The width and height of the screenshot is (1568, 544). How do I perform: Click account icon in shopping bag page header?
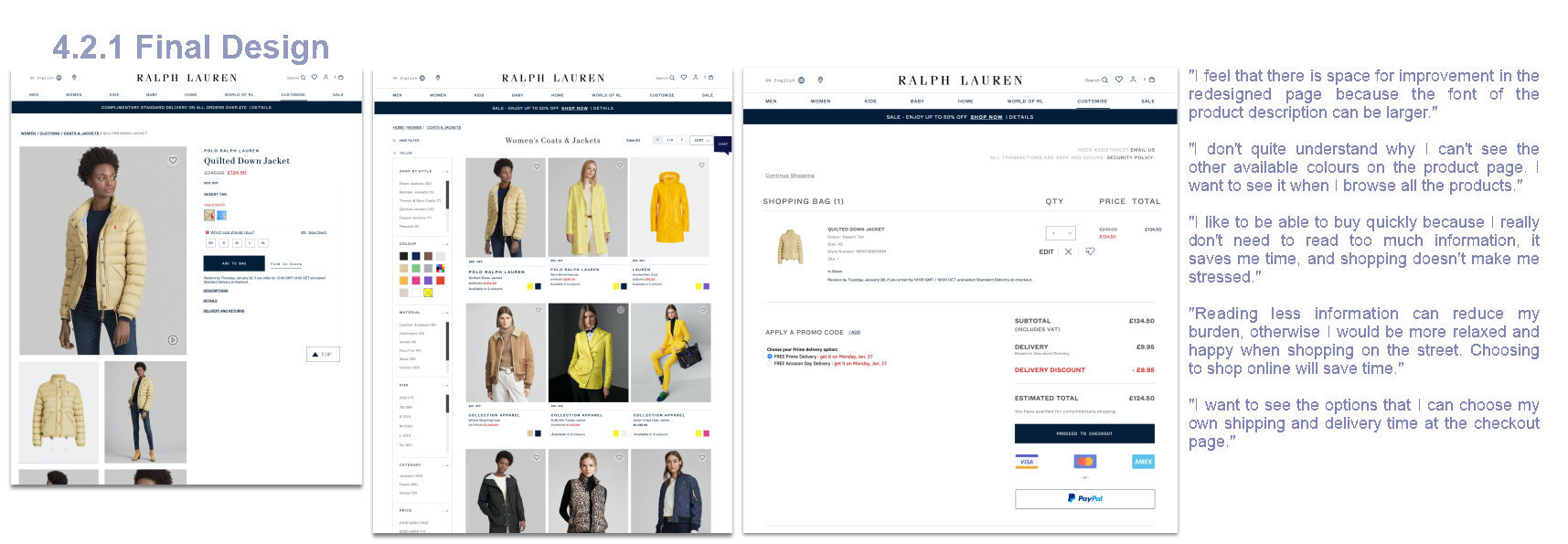click(1133, 80)
